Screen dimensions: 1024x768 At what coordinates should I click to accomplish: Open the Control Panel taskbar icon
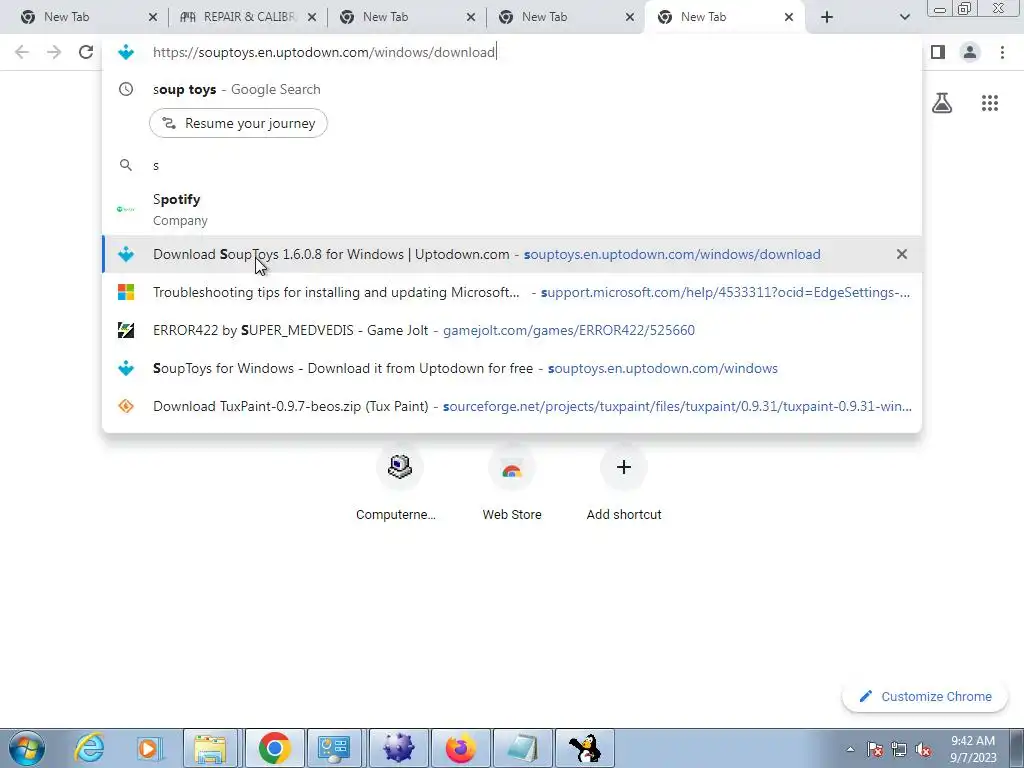tap(335, 748)
